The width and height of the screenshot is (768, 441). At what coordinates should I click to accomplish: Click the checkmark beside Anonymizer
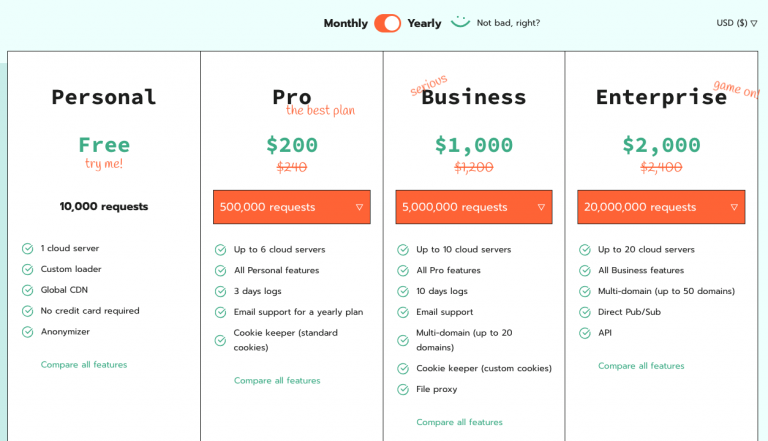tap(28, 332)
